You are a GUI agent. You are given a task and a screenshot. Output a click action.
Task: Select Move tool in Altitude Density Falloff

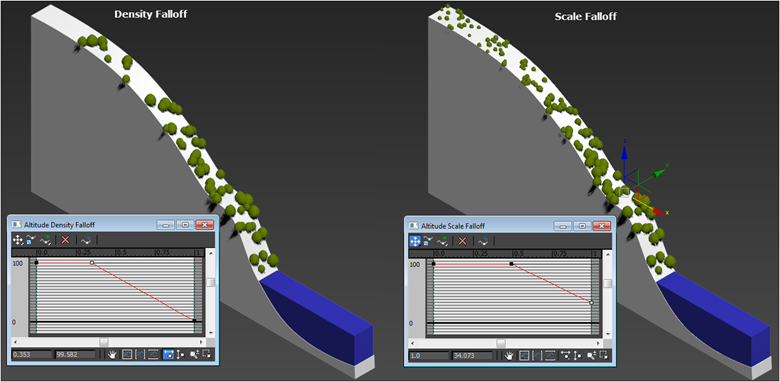(x=17, y=240)
